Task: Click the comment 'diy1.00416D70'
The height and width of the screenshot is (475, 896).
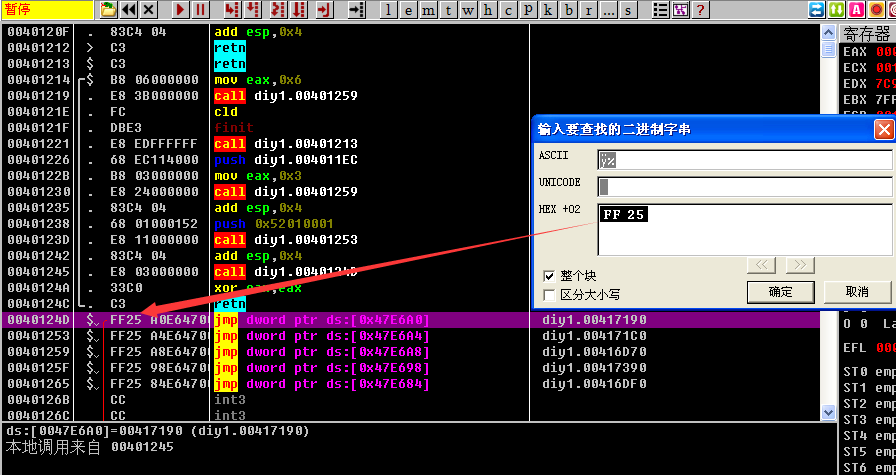Action: click(594, 352)
